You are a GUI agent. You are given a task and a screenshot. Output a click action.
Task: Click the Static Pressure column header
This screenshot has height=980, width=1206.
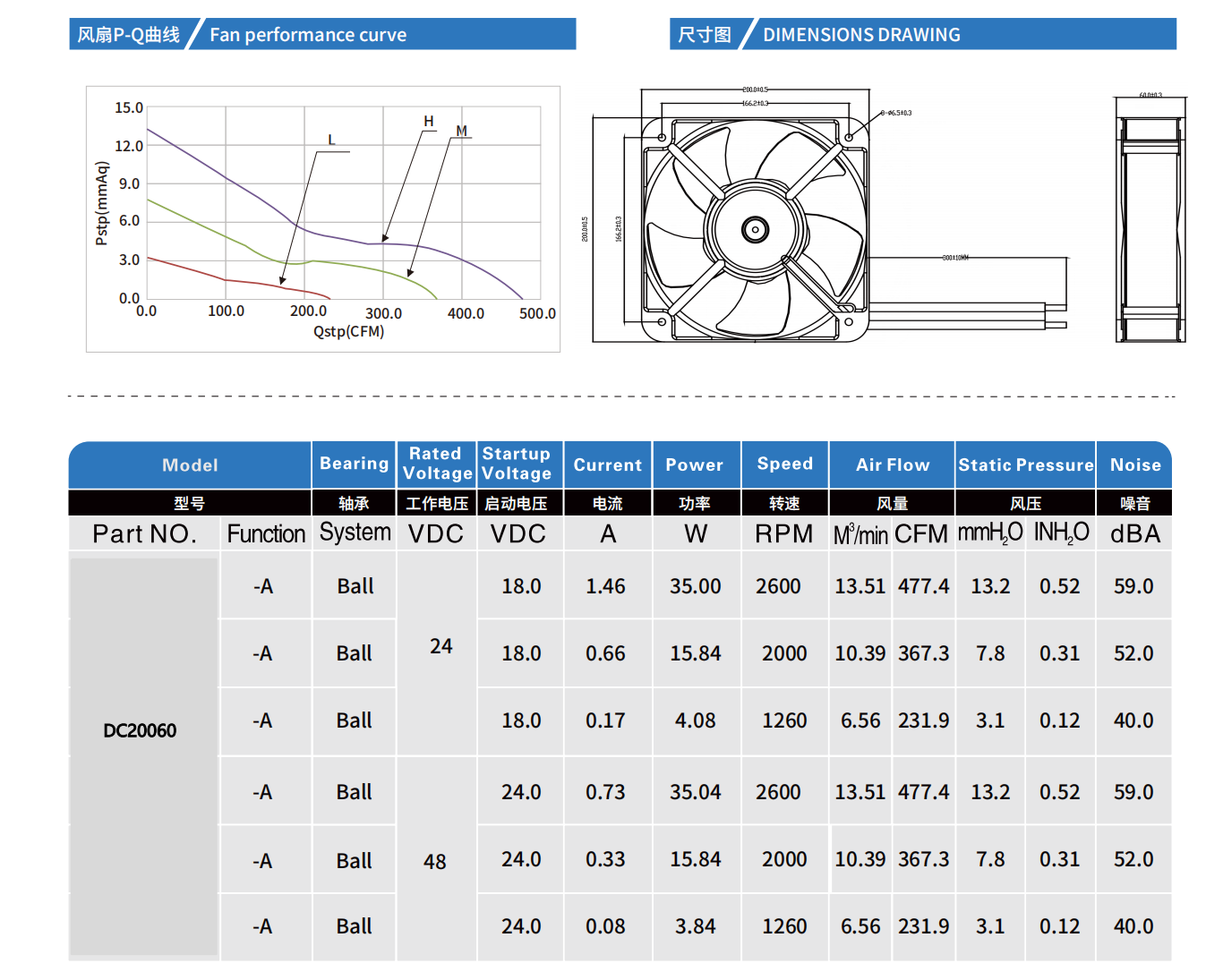pyautogui.click(x=1026, y=465)
